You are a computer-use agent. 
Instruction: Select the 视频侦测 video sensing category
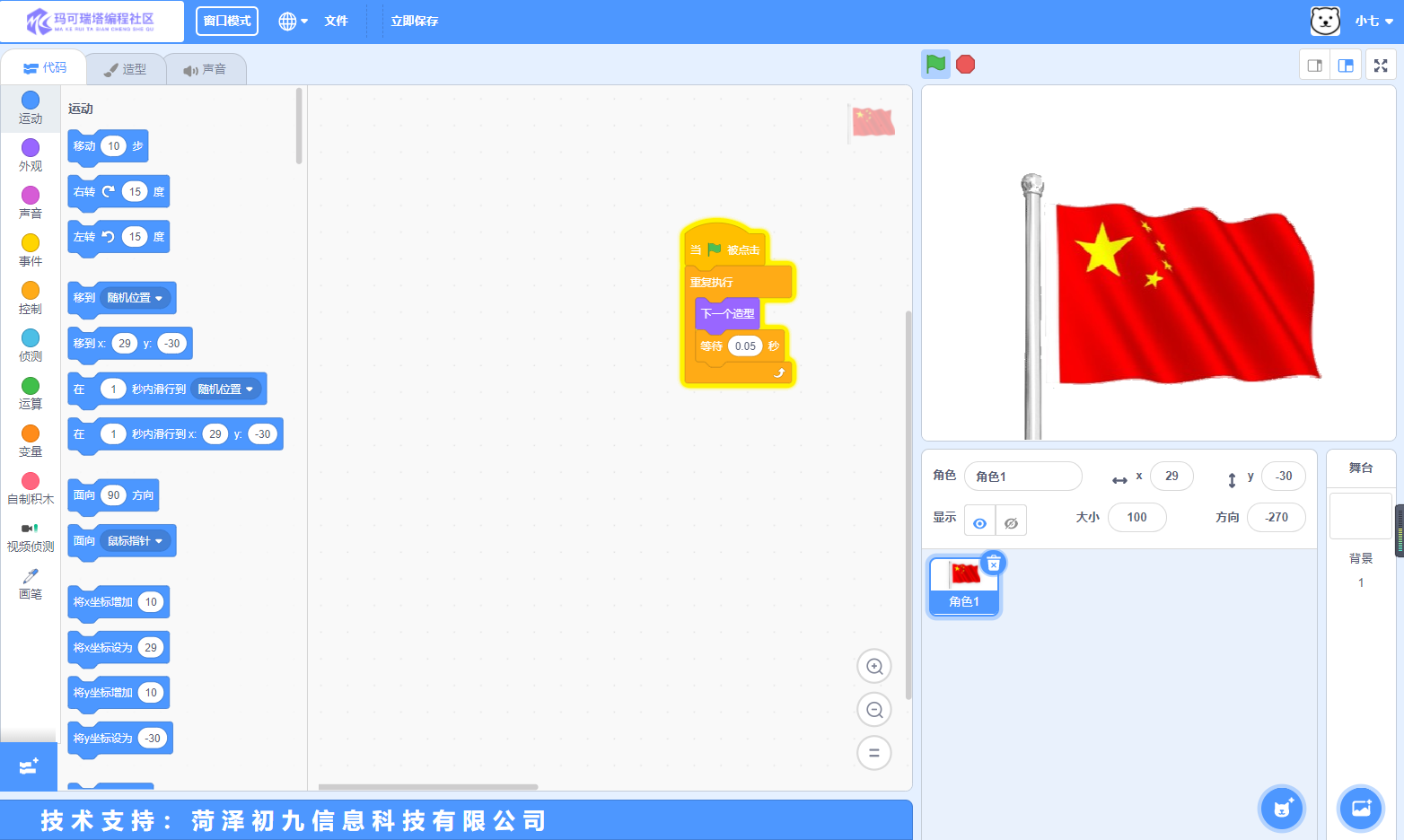pyautogui.click(x=31, y=536)
